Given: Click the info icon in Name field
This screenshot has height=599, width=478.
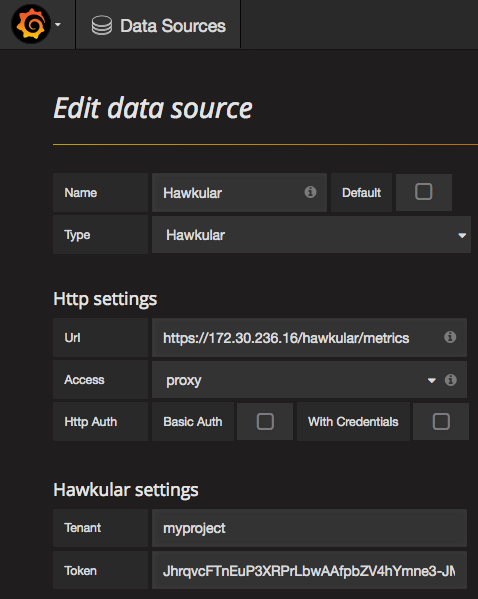Looking at the screenshot, I should pyautogui.click(x=310, y=192).
